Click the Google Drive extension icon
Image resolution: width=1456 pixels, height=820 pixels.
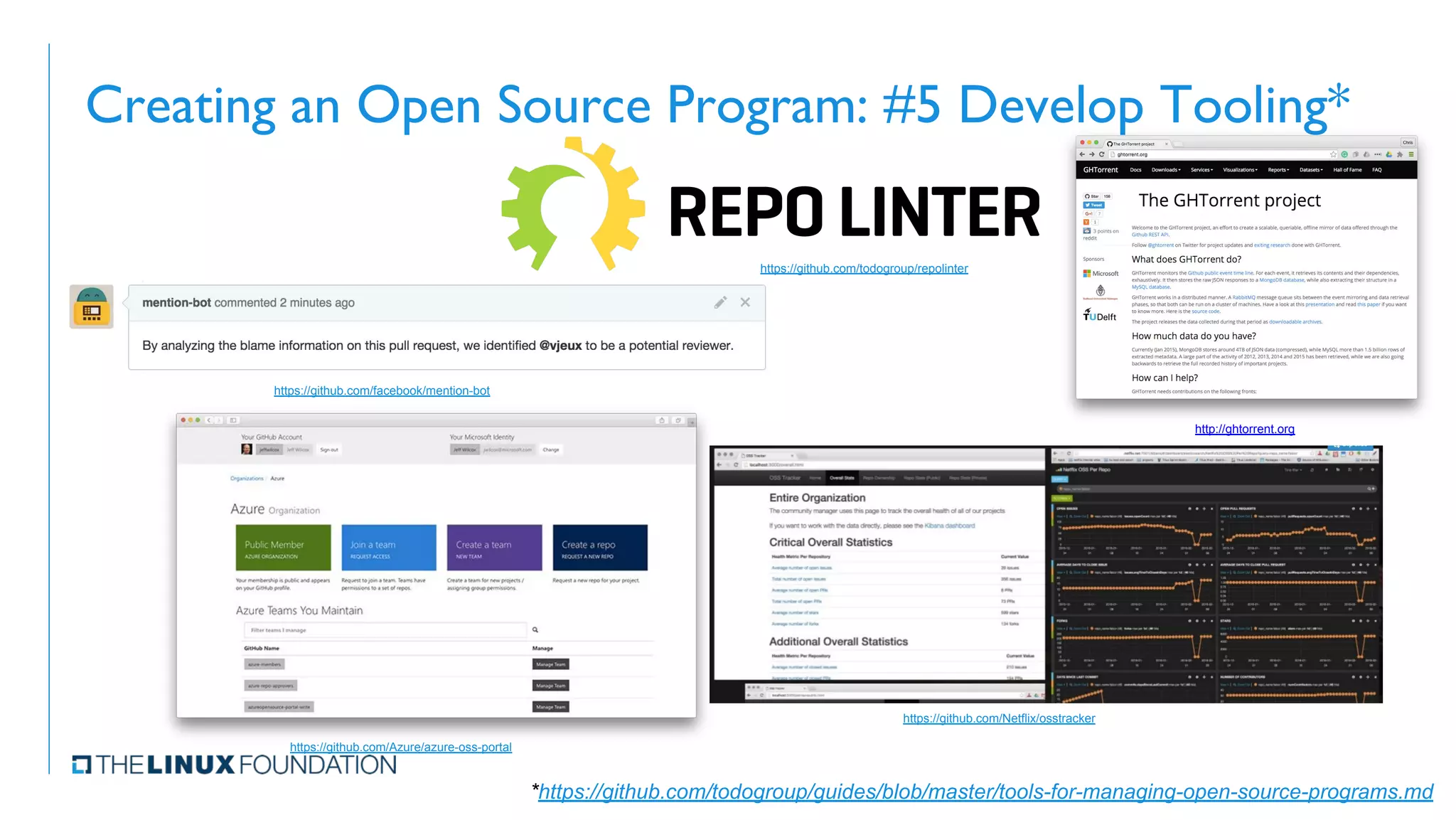(1389, 154)
